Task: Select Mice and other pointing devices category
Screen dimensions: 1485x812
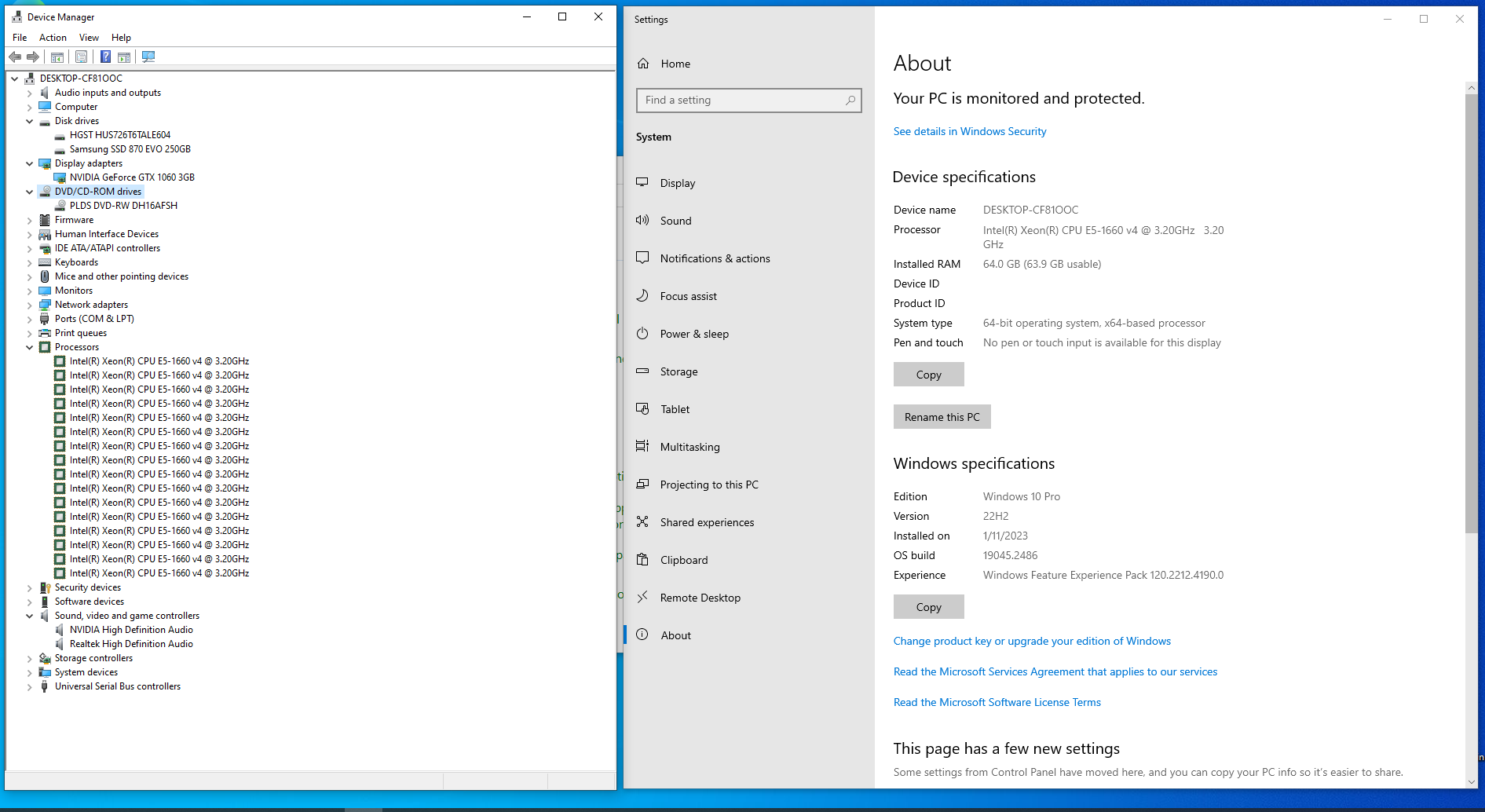Action: (x=122, y=276)
